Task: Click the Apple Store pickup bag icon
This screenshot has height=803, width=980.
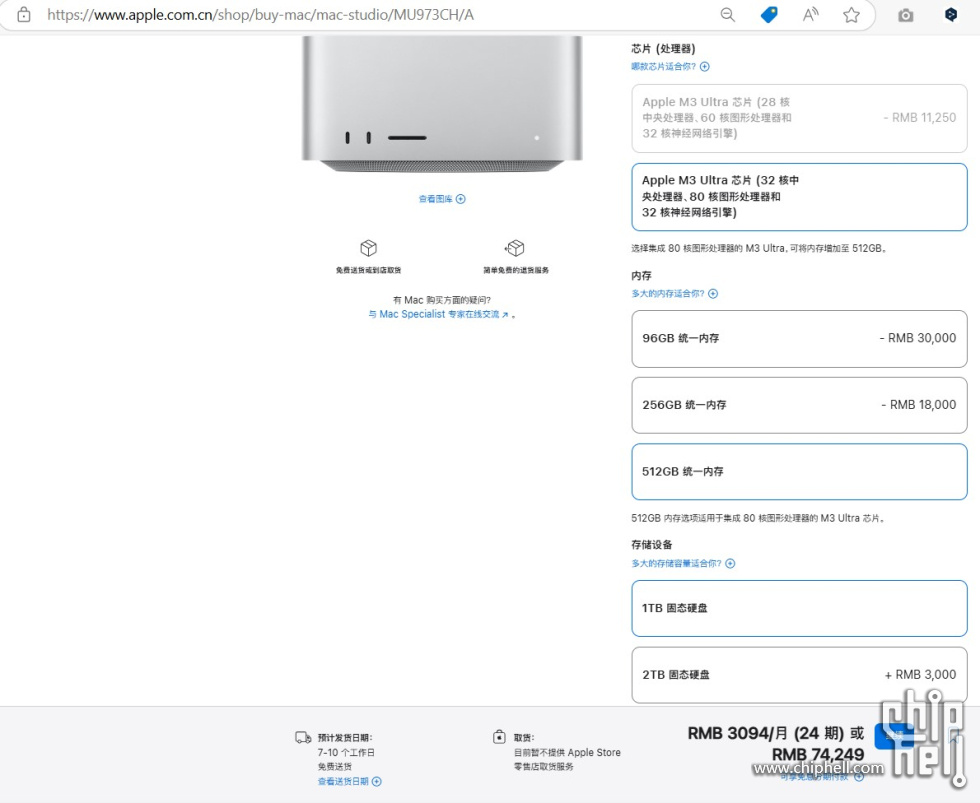Action: 499,737
